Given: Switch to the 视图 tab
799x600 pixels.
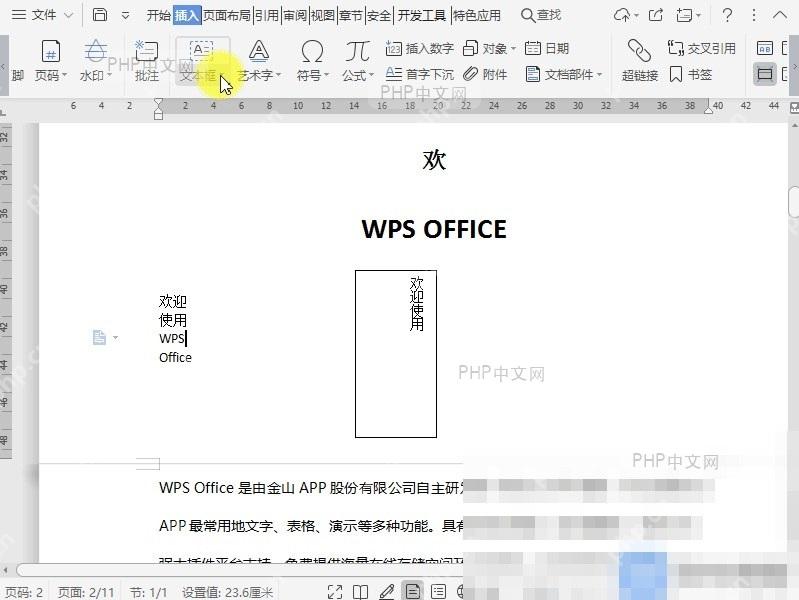Looking at the screenshot, I should click(x=323, y=16).
